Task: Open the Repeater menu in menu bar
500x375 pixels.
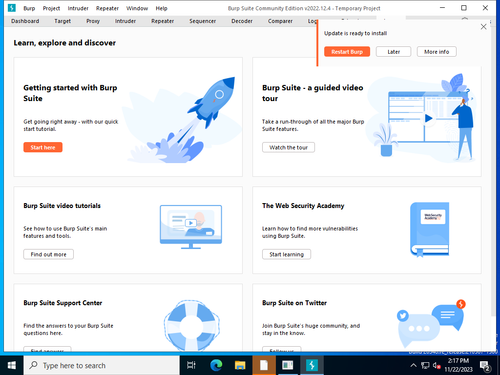Action: (107, 8)
